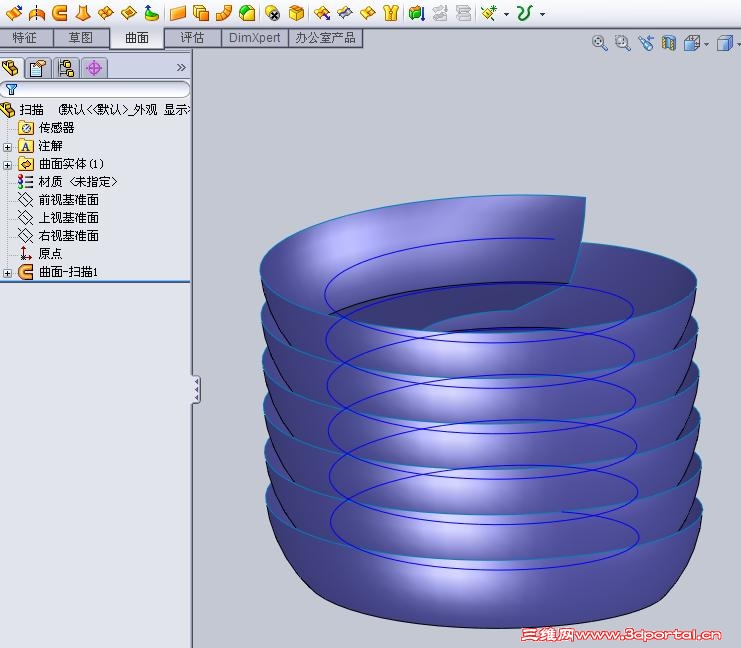Select the Planar Surface tool
This screenshot has height=648, width=741.
178,13
